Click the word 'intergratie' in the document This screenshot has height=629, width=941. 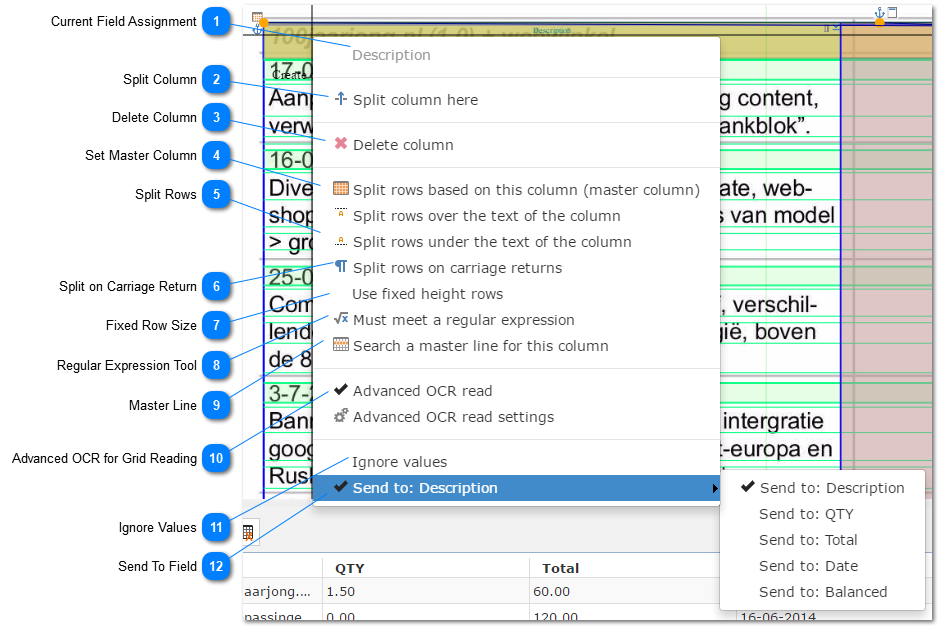(x=773, y=421)
